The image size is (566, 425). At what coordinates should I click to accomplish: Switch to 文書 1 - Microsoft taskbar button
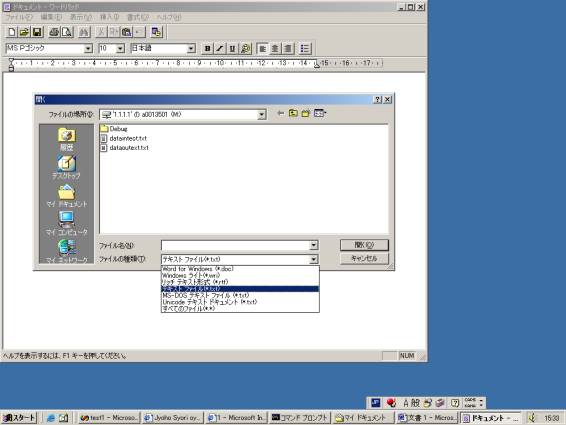(427, 418)
